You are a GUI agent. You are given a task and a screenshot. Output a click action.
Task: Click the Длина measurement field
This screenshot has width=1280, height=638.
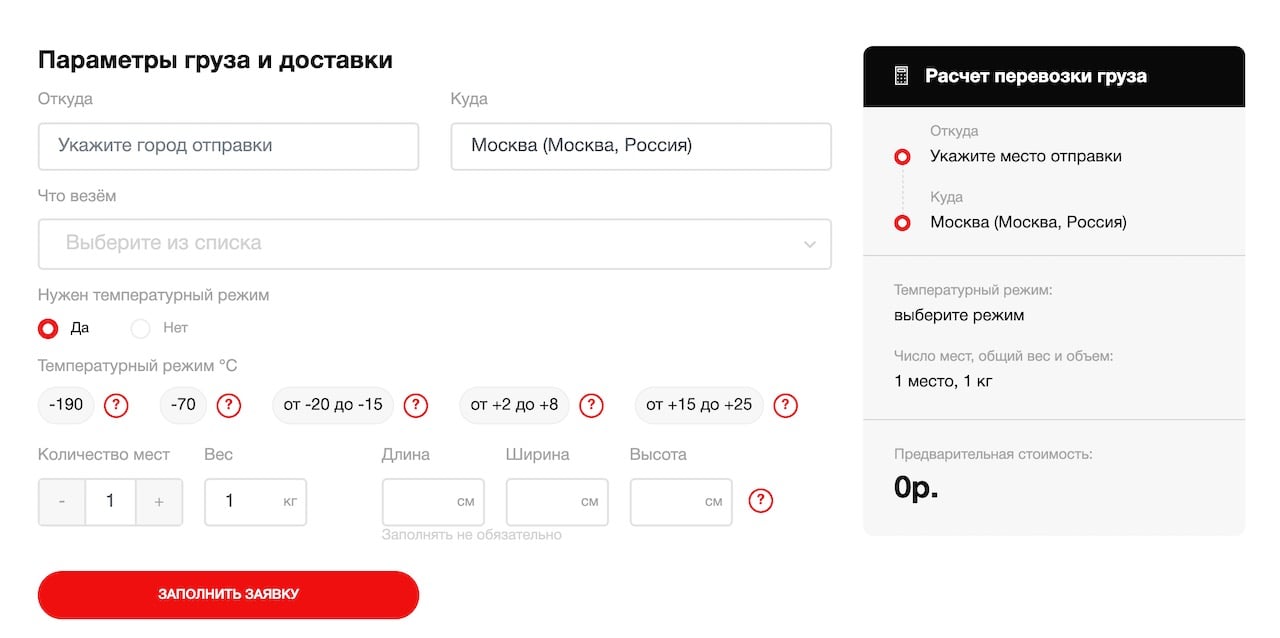coord(433,501)
